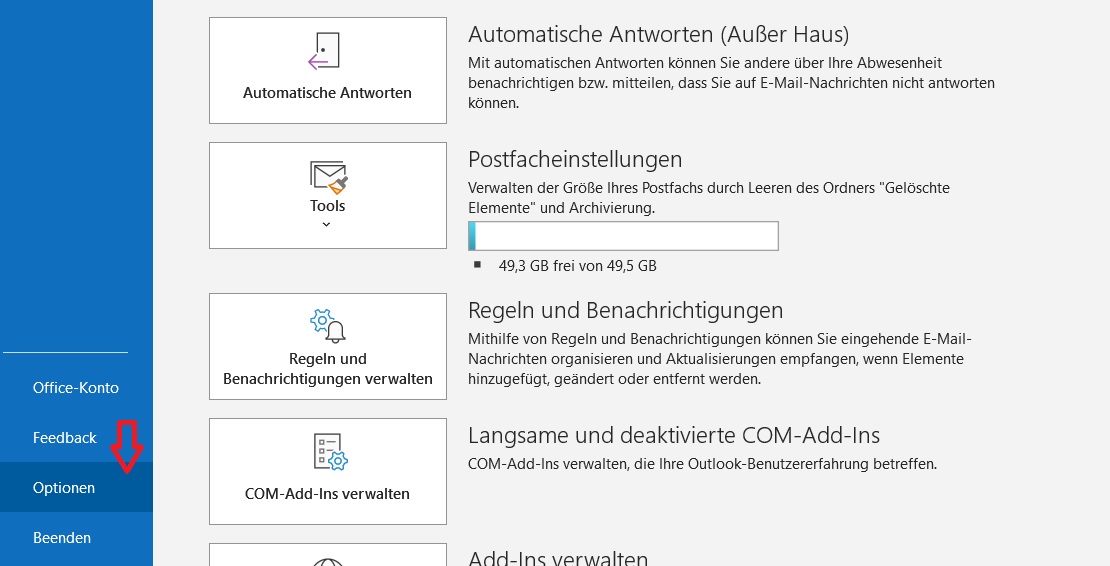1110x566 pixels.
Task: Select Office-Konto in the sidebar
Action: [x=76, y=388]
